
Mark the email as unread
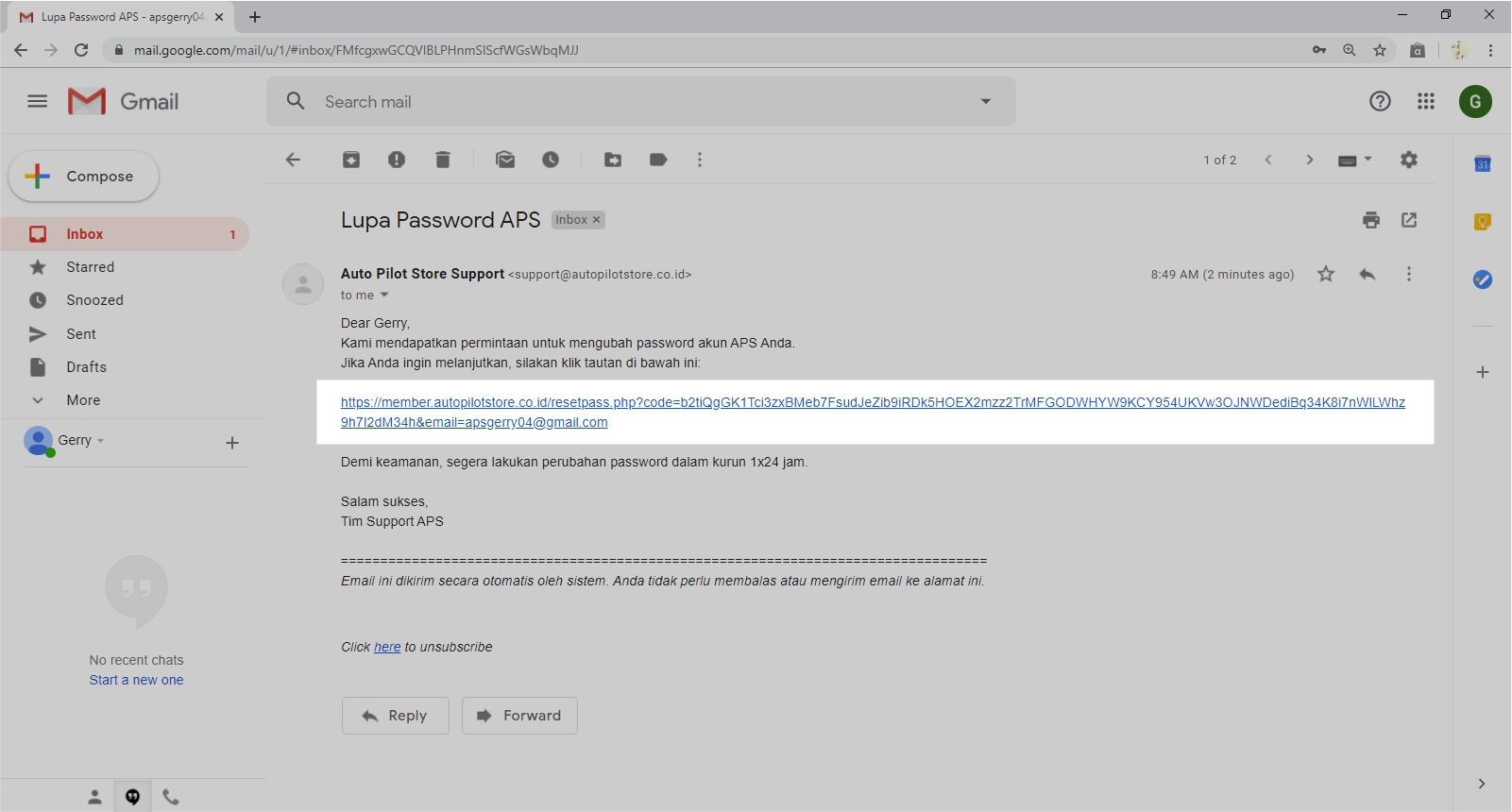[505, 160]
